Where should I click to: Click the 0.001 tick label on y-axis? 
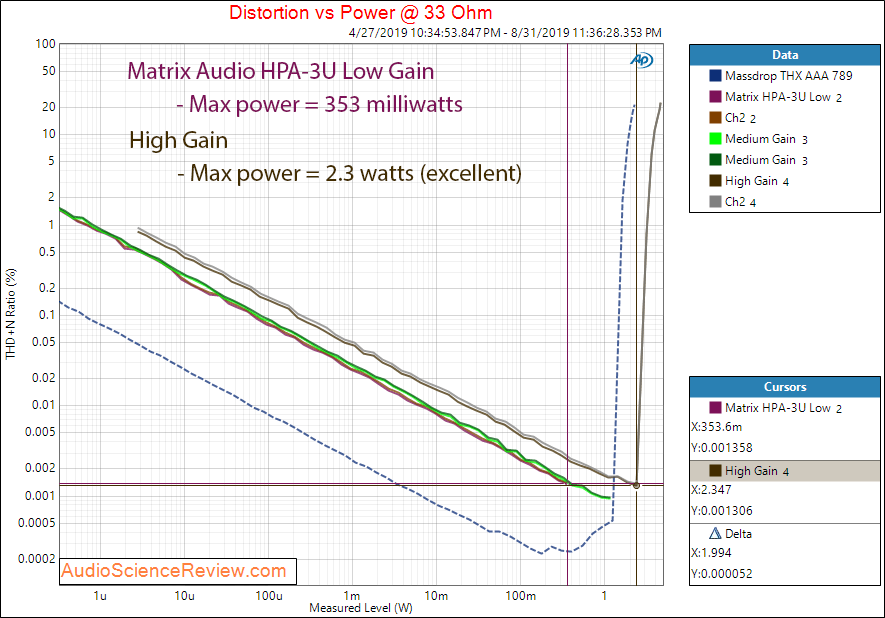pyautogui.click(x=40, y=496)
